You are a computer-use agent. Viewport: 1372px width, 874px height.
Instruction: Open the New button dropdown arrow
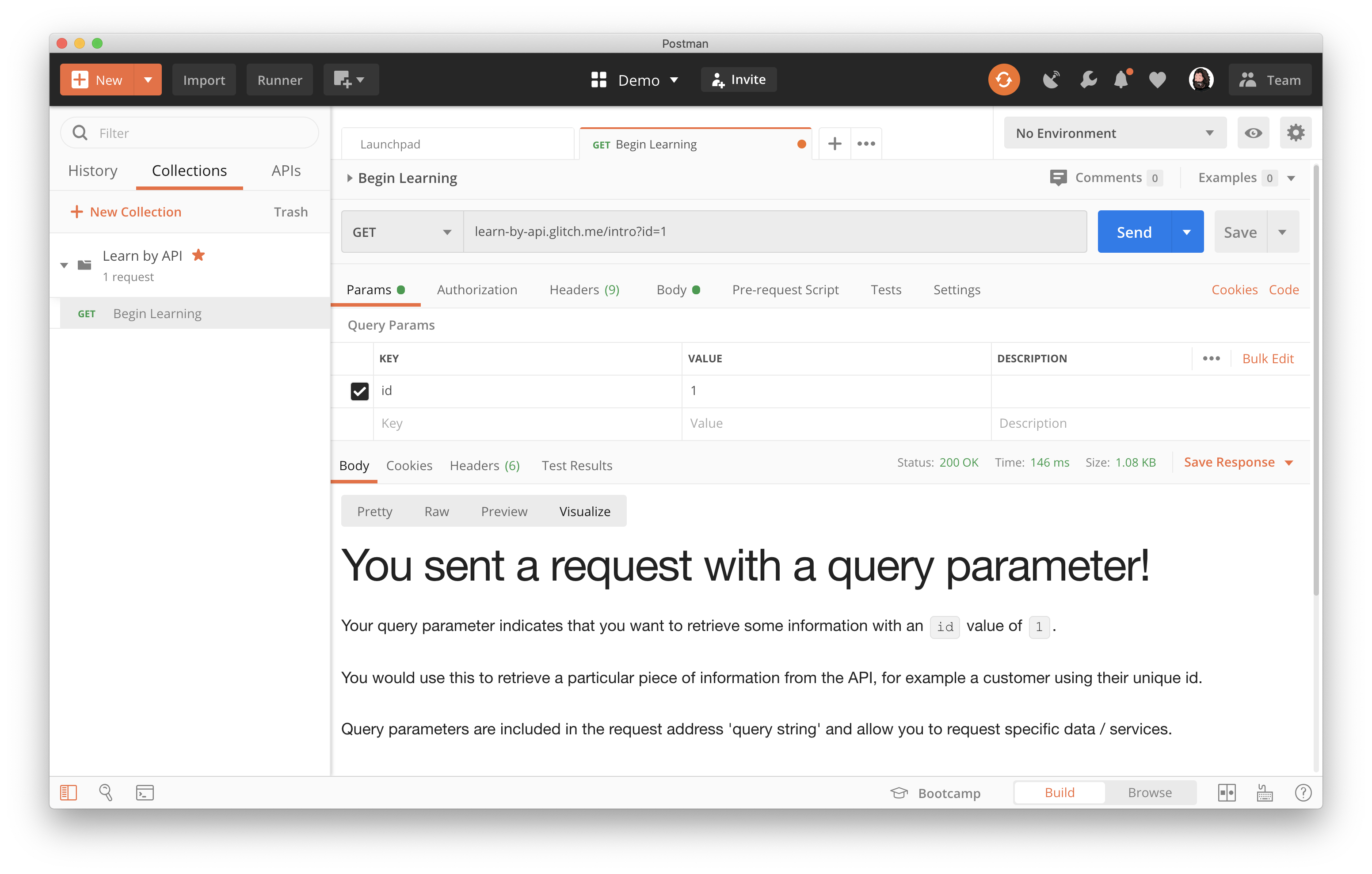(148, 80)
